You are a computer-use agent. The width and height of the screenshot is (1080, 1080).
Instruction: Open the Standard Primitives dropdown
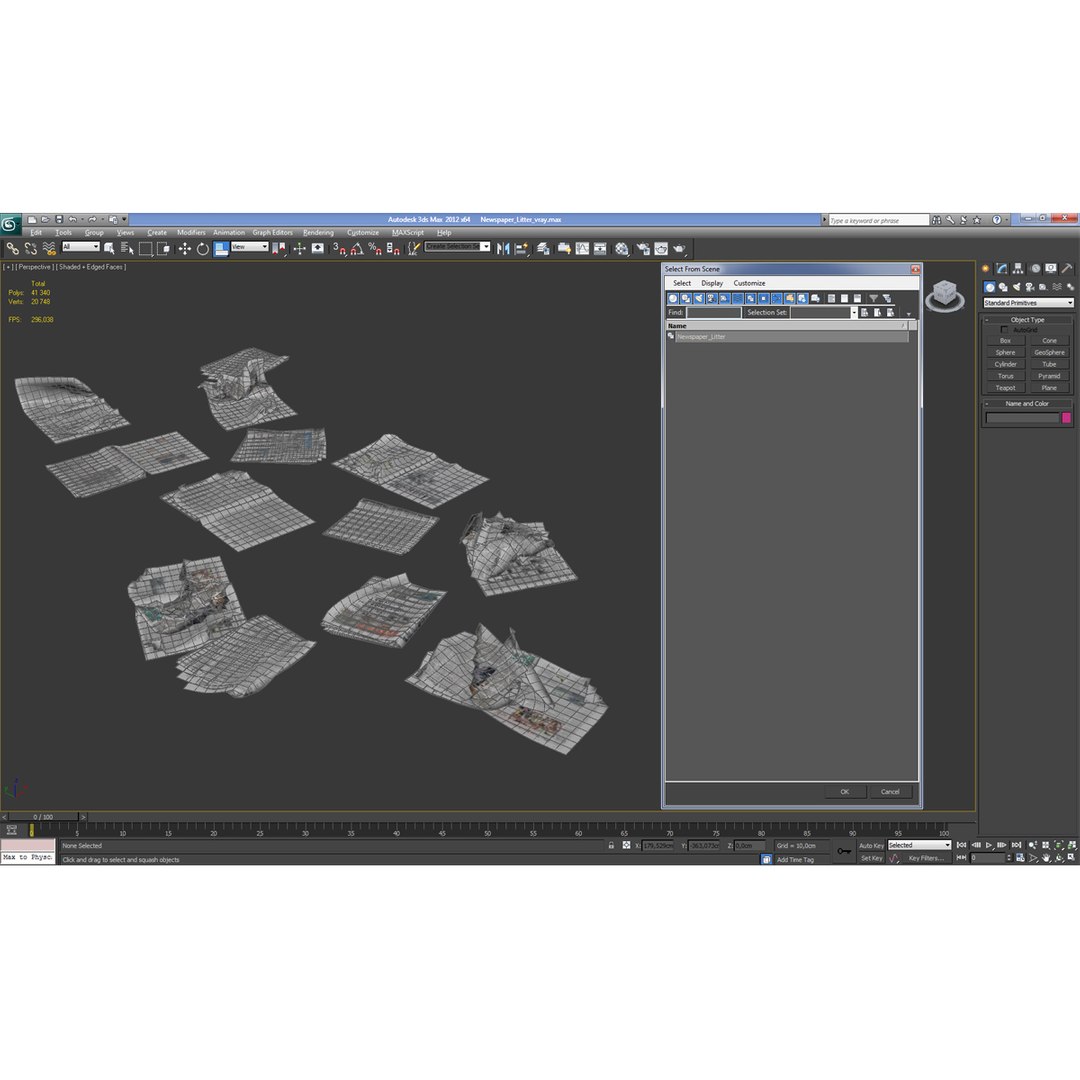point(1028,302)
